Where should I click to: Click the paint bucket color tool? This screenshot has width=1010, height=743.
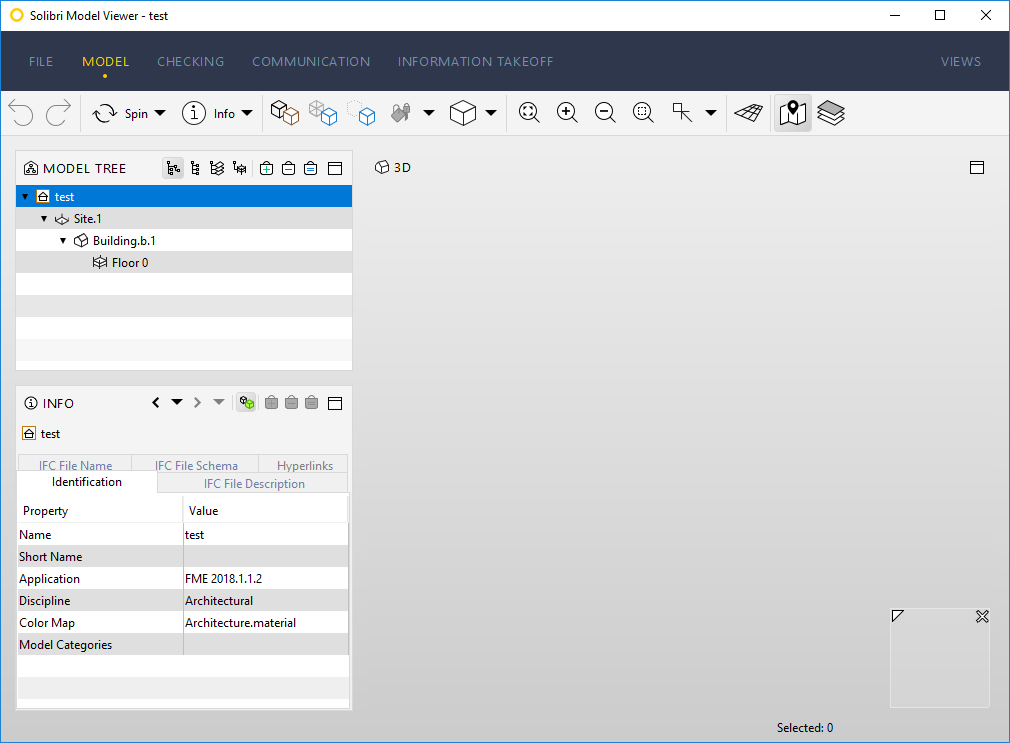coord(401,113)
